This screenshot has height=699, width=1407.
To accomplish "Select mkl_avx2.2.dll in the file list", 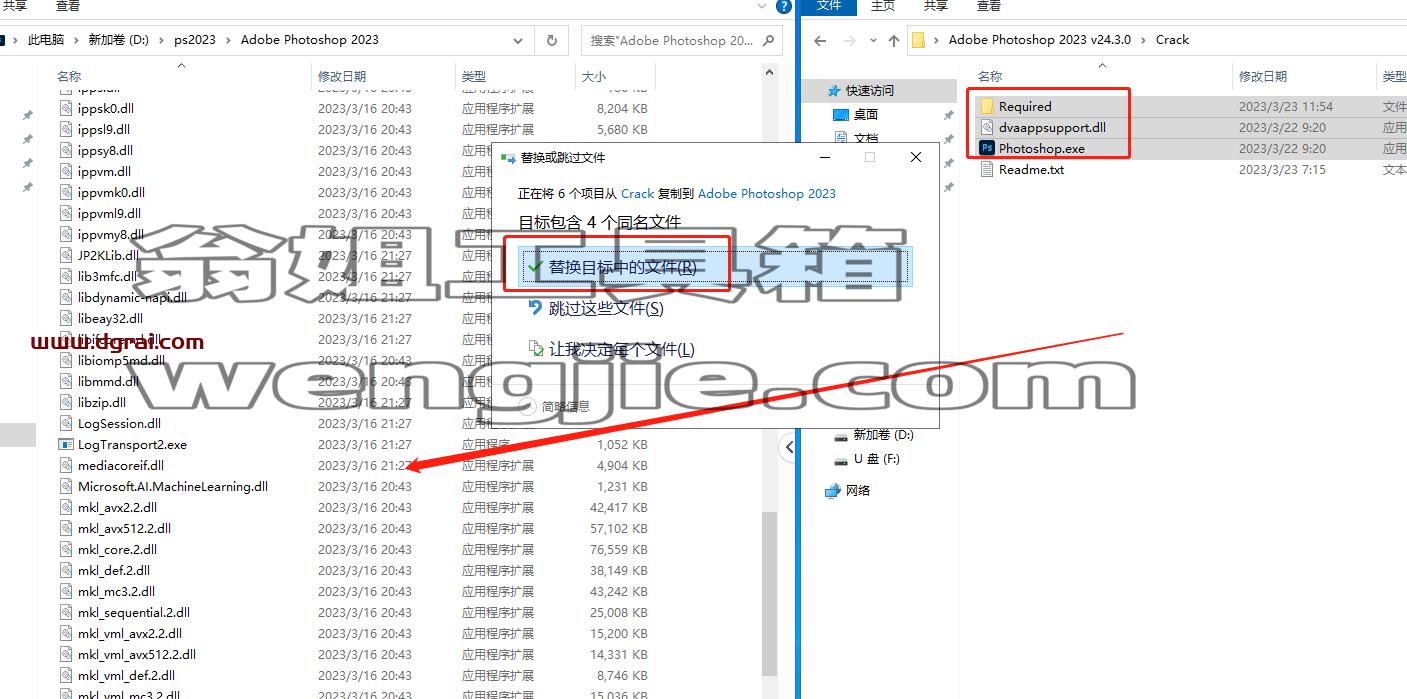I will coord(117,507).
